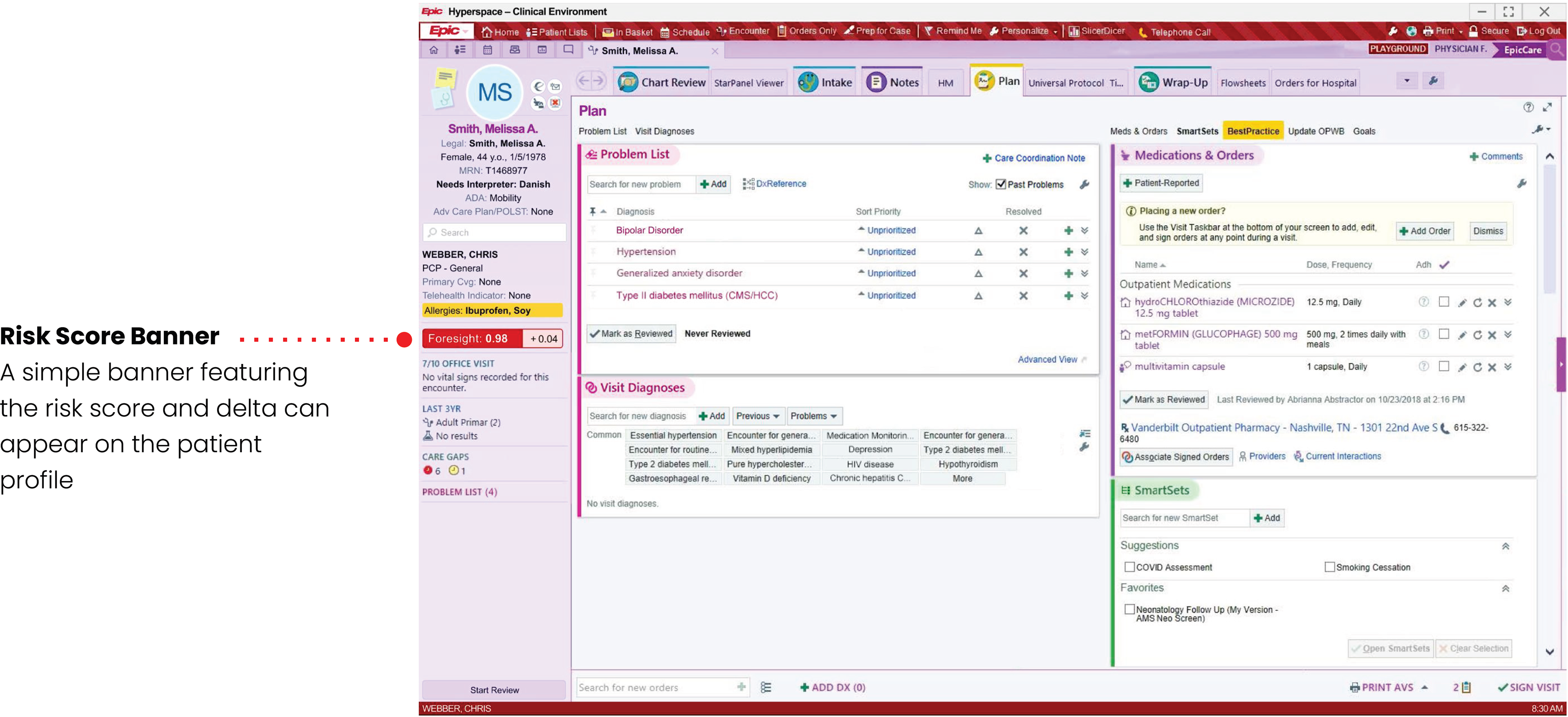Image resolution: width=1568 pixels, height=717 pixels.
Task: Expand the Bipolar Disorder row chevron
Action: pos(1084,231)
